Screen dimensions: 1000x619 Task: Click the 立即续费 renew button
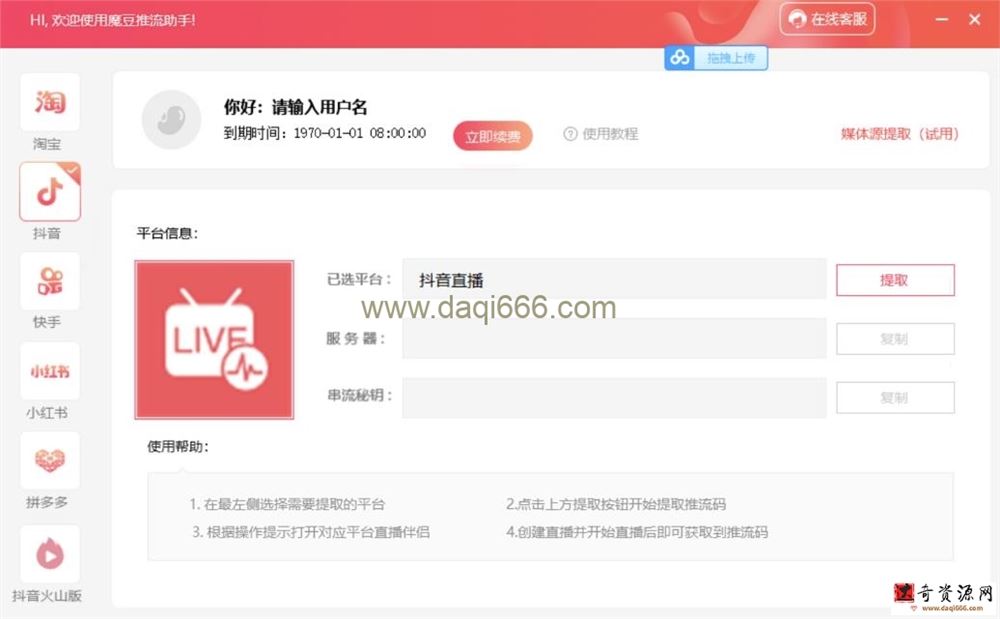click(x=492, y=136)
